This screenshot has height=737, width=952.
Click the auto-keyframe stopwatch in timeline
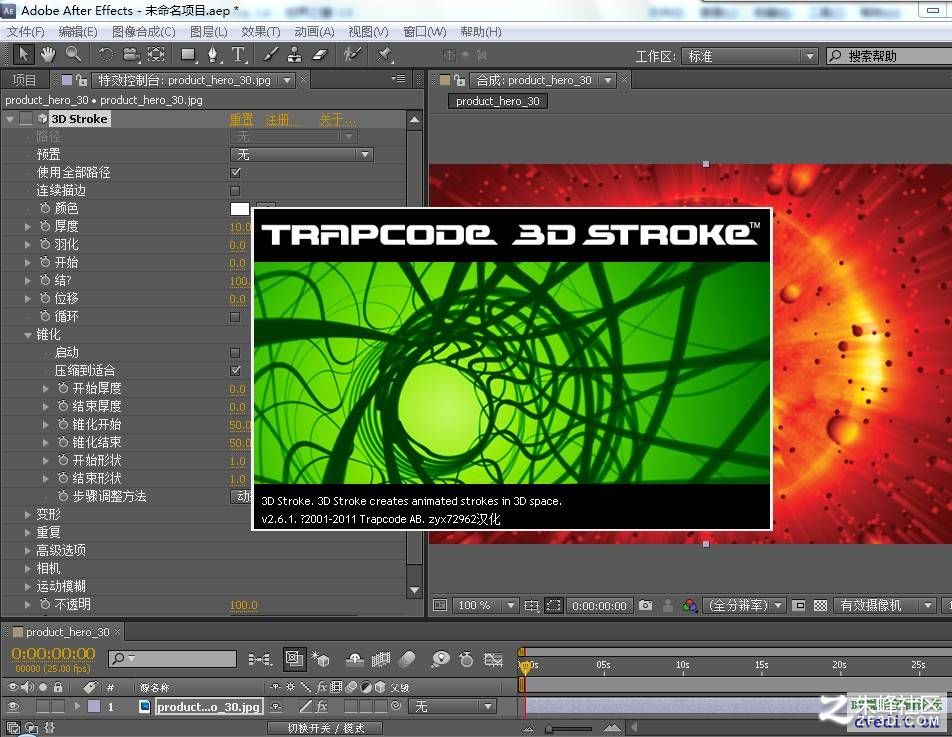[466, 659]
